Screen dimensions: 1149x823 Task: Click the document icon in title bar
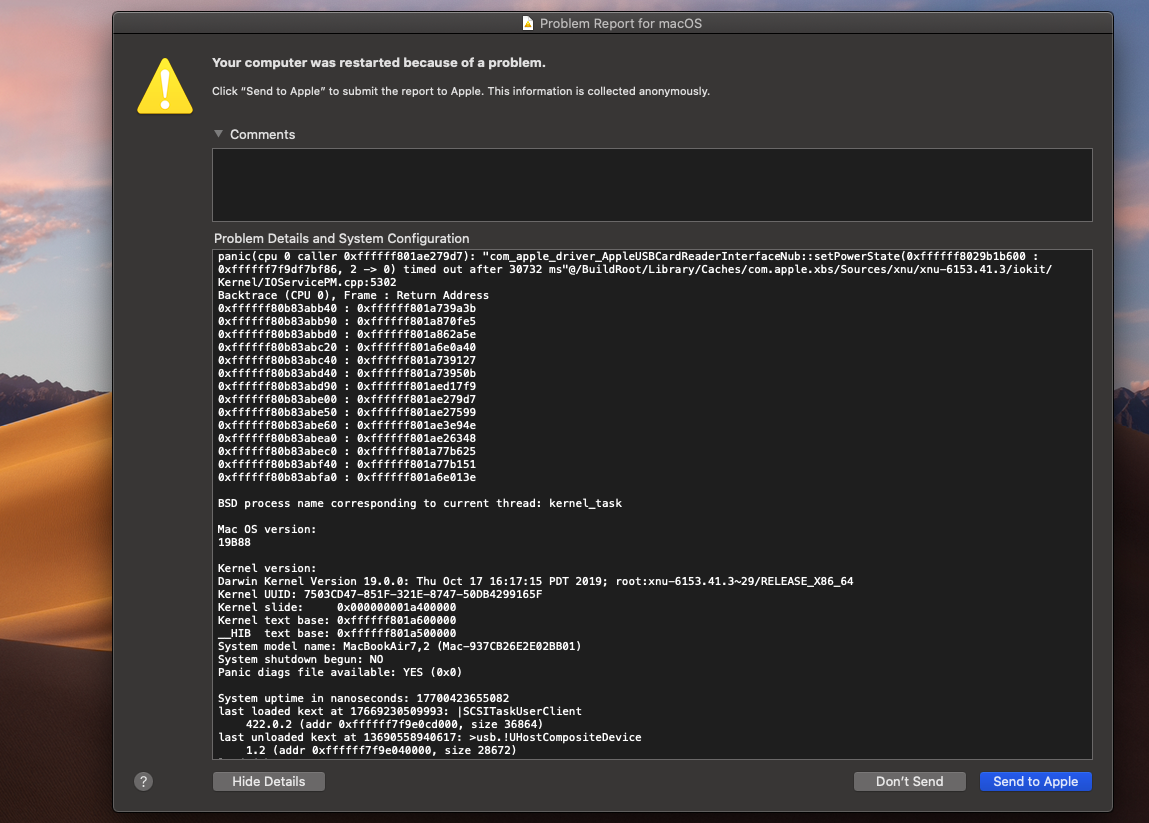[x=528, y=23]
